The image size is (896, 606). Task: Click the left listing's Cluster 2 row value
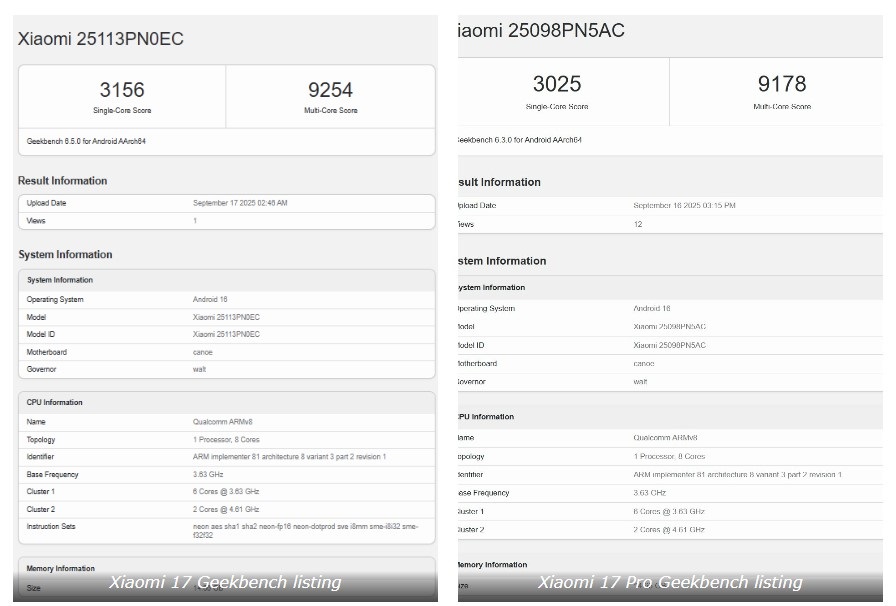pyautogui.click(x=226, y=509)
